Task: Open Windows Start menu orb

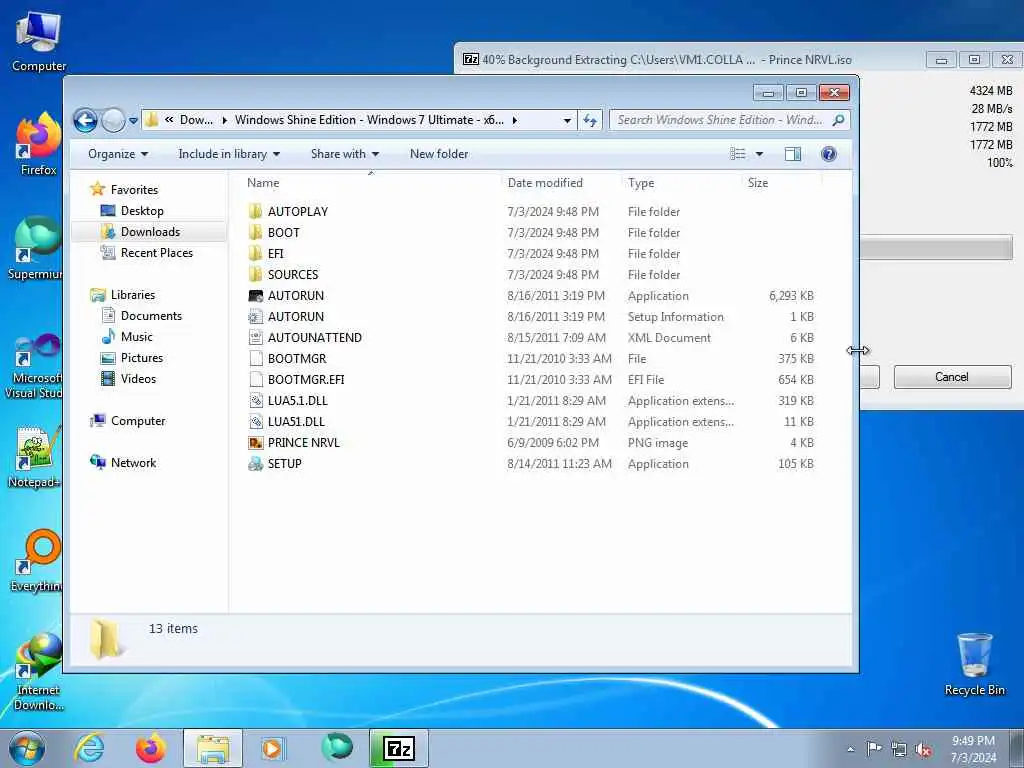Action: click(x=27, y=748)
